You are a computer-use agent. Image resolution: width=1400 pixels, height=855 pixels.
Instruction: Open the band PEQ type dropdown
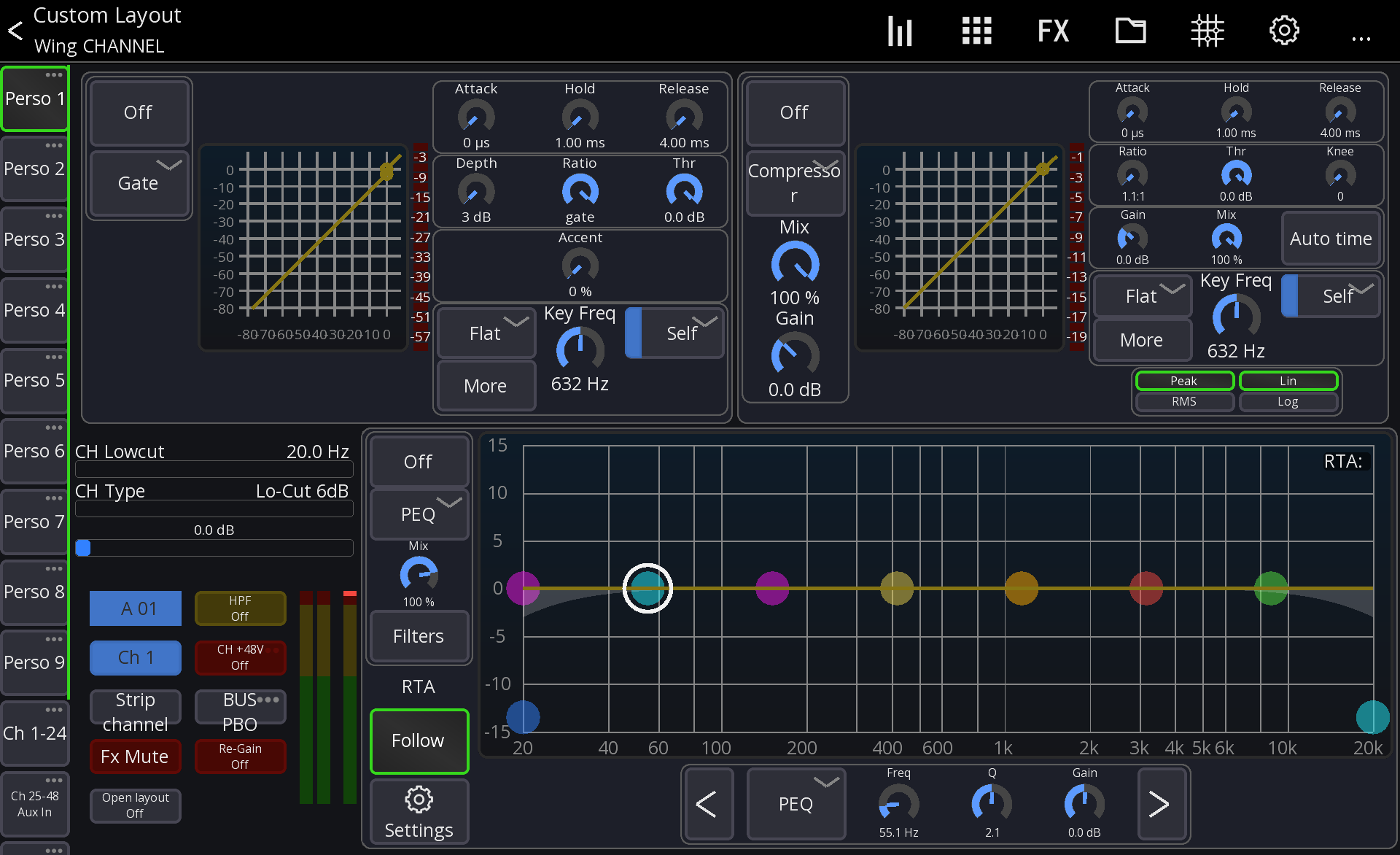796,804
